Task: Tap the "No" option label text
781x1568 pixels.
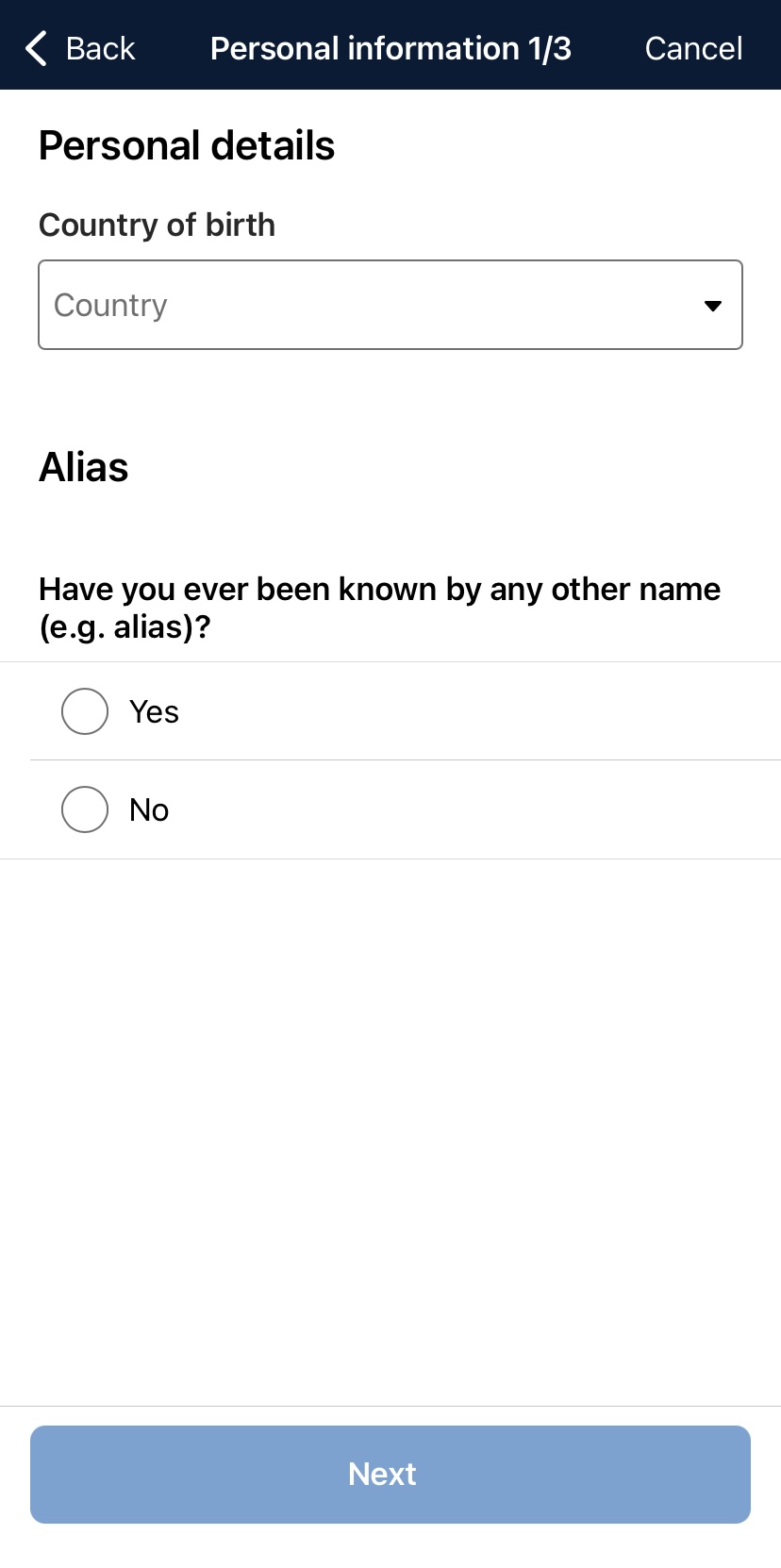Action: click(x=149, y=809)
